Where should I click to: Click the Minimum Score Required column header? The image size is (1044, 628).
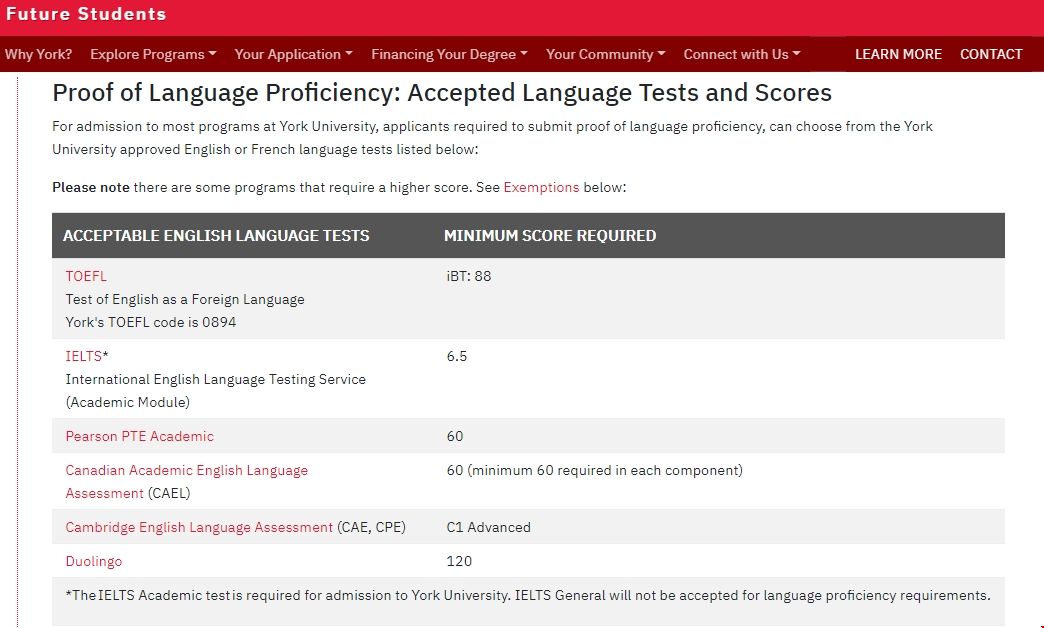550,236
